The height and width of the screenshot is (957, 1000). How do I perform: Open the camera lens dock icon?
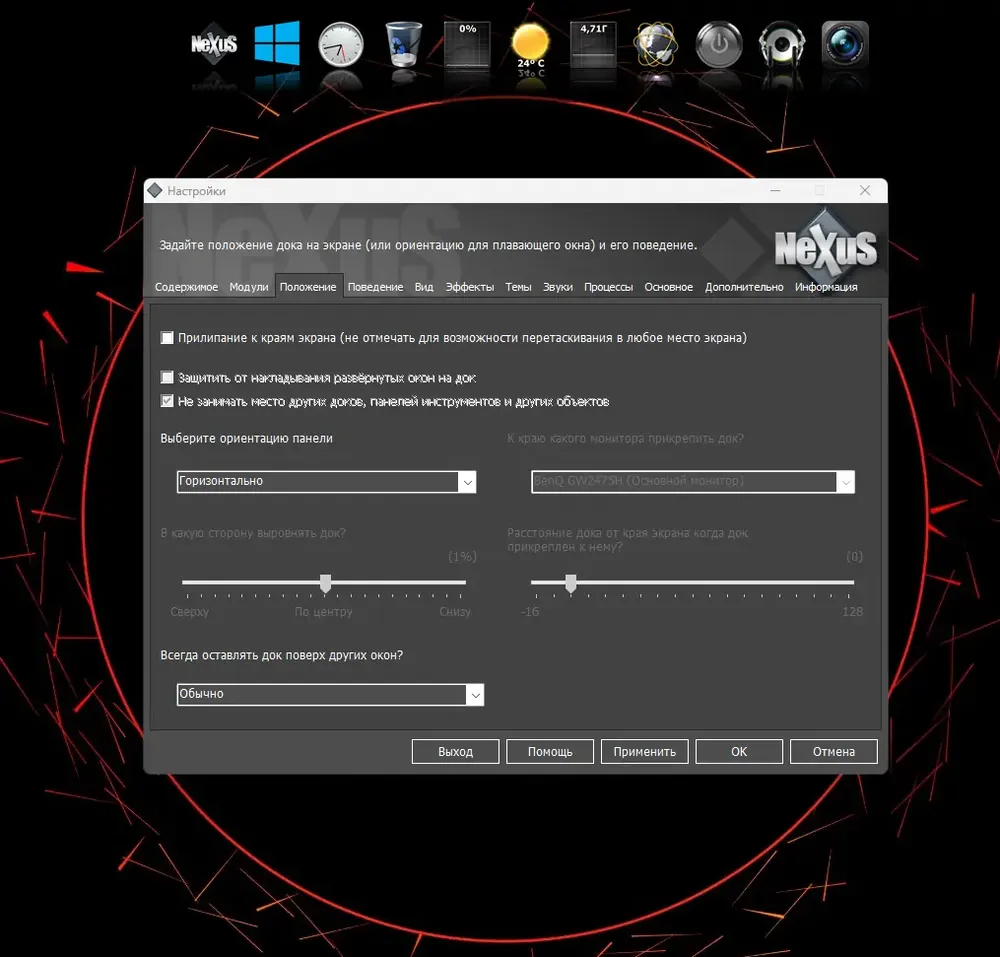click(x=845, y=44)
